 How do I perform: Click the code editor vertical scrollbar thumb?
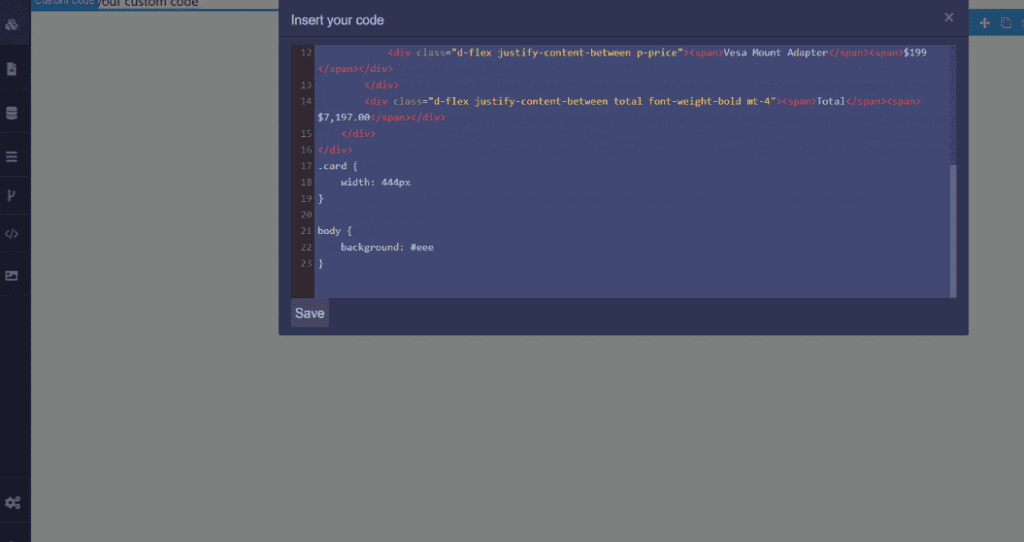click(952, 230)
